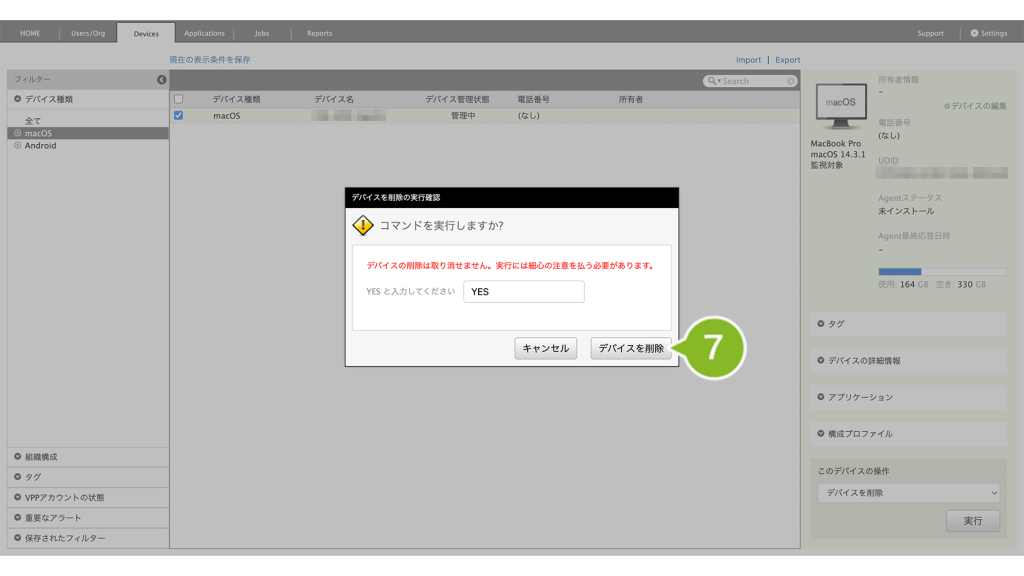Click the YES confirmation text field
The image size is (1024, 576).
click(x=523, y=292)
